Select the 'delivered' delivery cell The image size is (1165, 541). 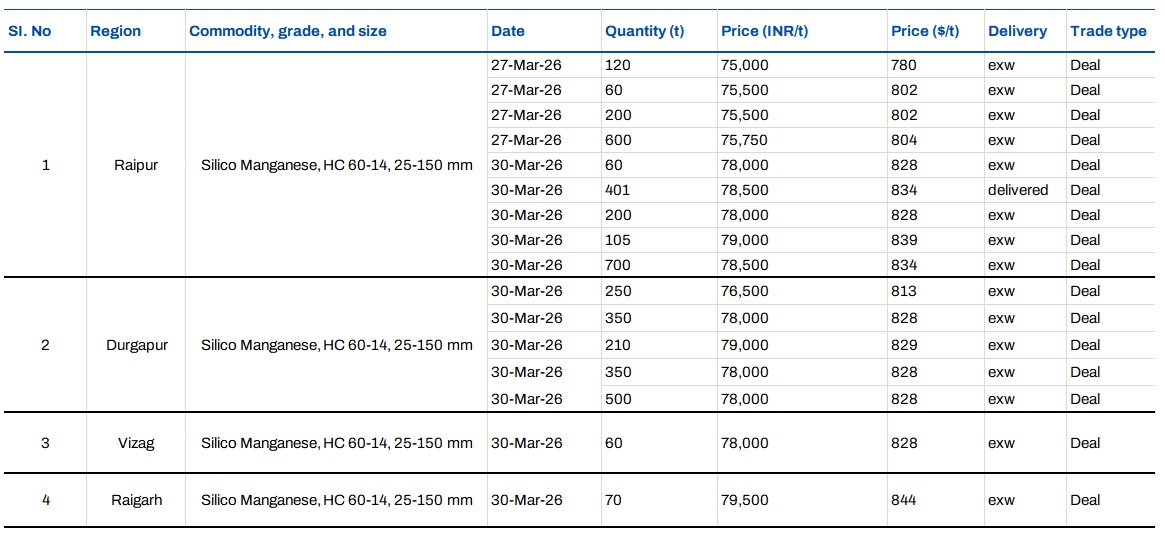[1018, 190]
